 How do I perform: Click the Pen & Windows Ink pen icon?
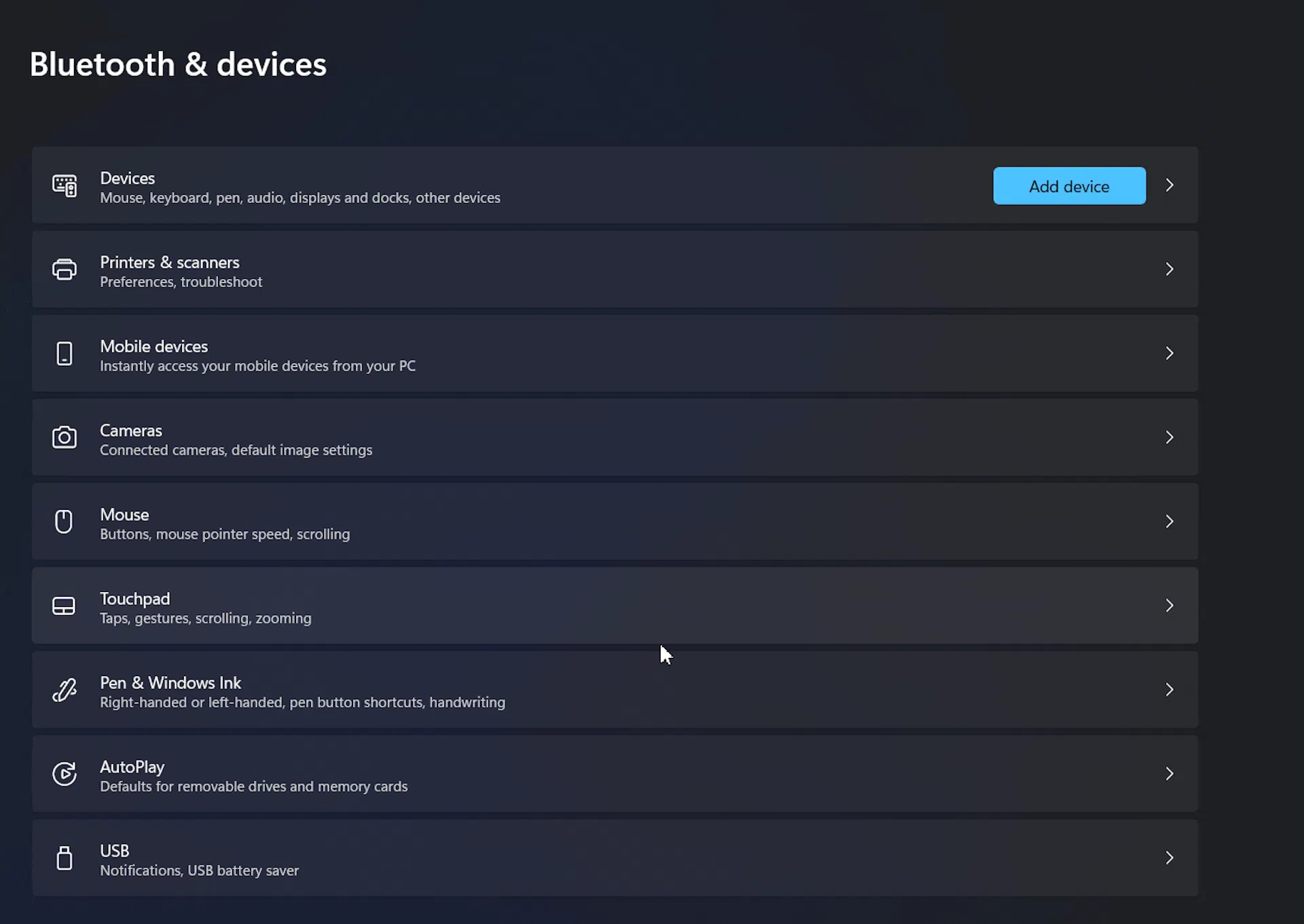click(x=65, y=690)
